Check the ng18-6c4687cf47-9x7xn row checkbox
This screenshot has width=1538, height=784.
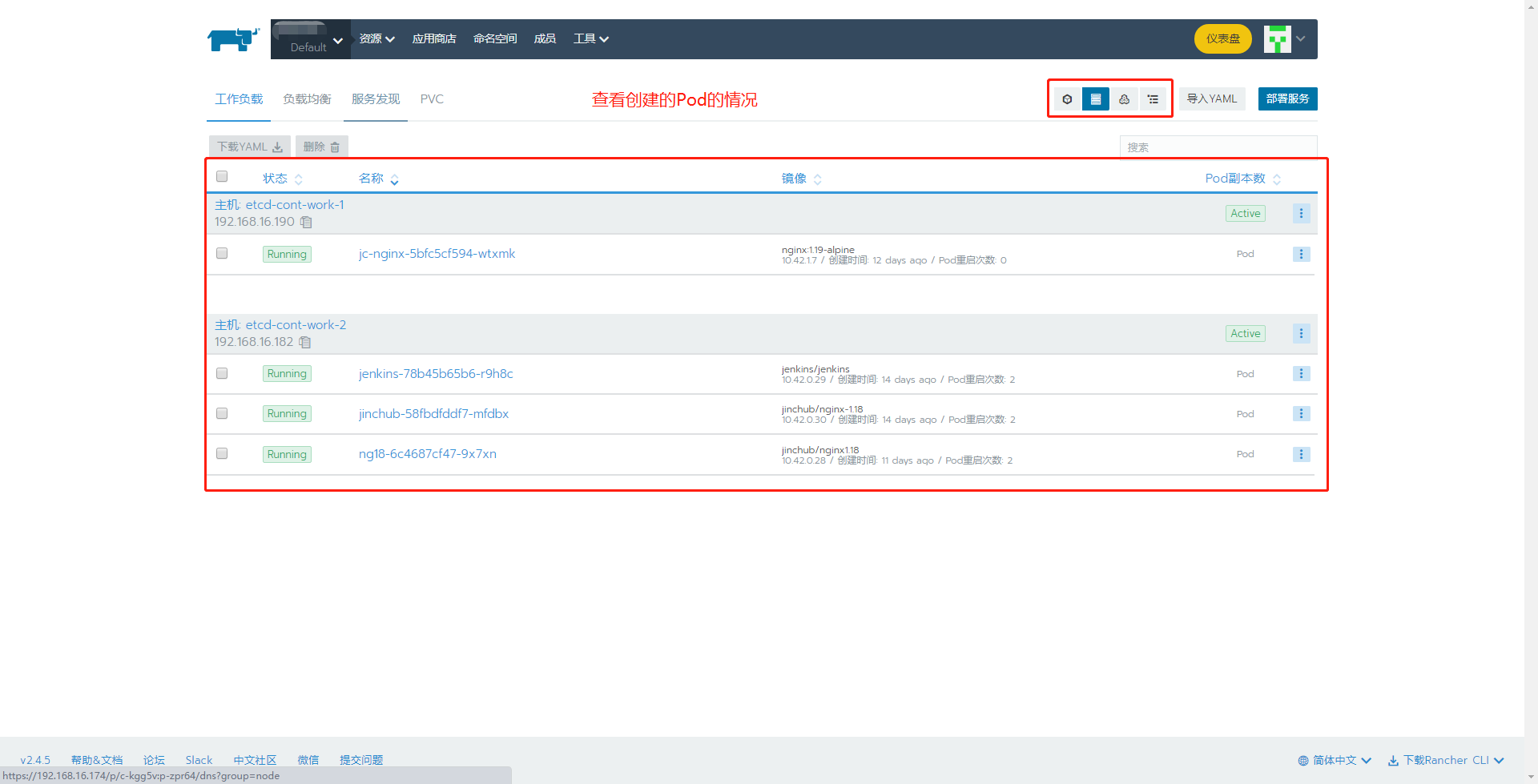pos(222,453)
